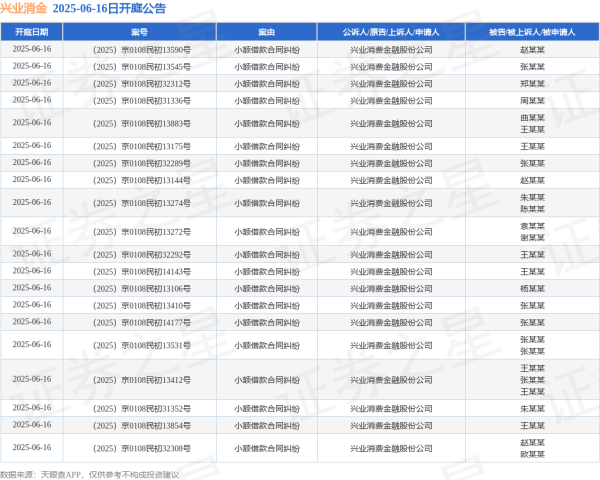Click 兴业消费金融股份公司 in the 13106号 row
Screen dimensions: 600x480
[x=391, y=289]
